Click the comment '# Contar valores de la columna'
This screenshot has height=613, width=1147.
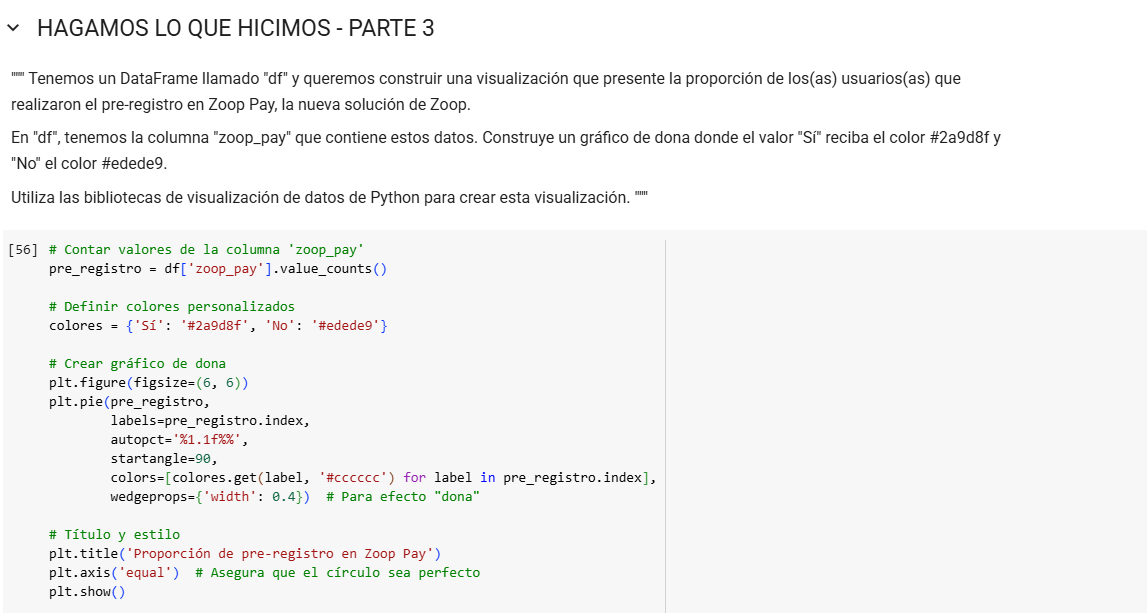(206, 249)
